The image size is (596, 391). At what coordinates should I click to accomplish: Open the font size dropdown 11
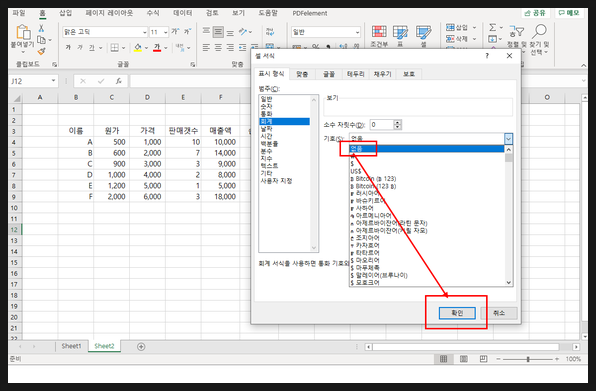click(165, 32)
